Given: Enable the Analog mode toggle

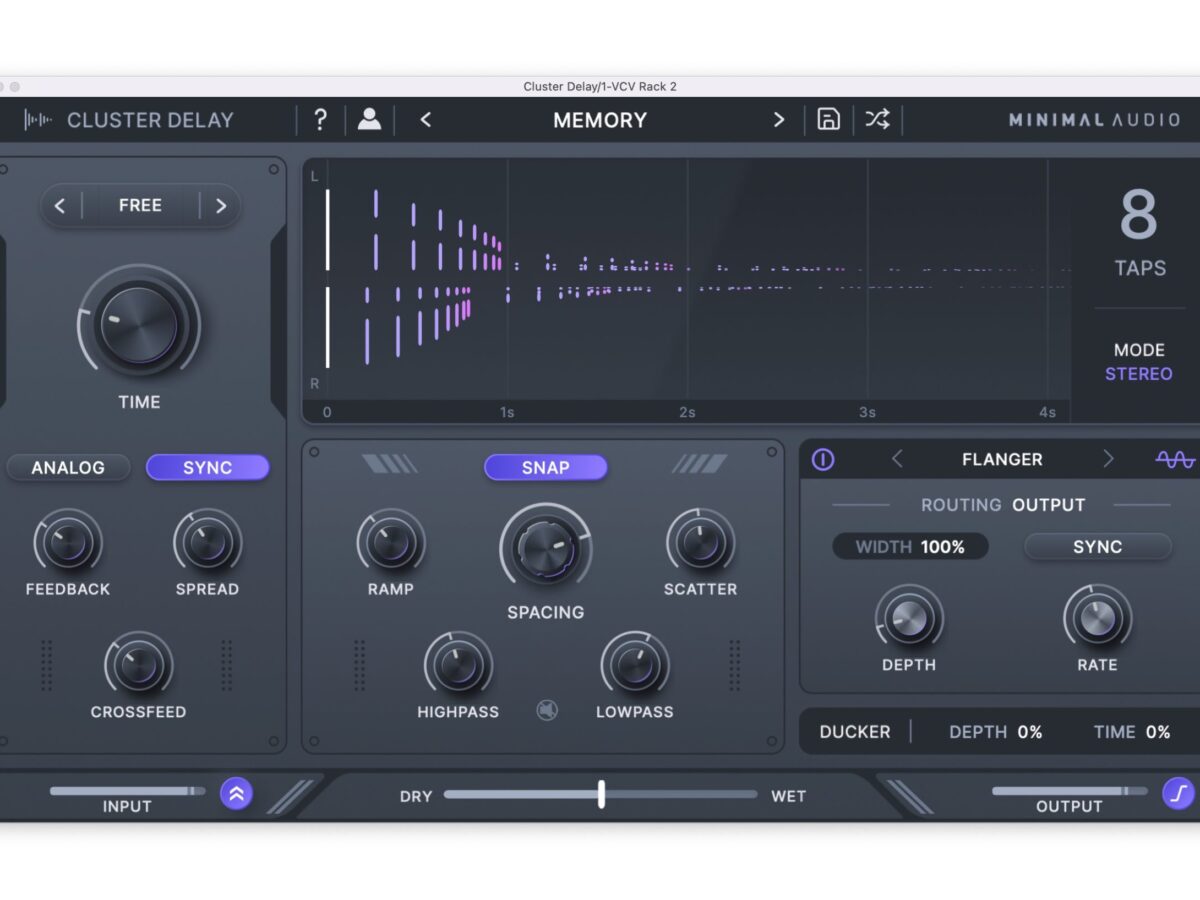Looking at the screenshot, I should pyautogui.click(x=68, y=468).
